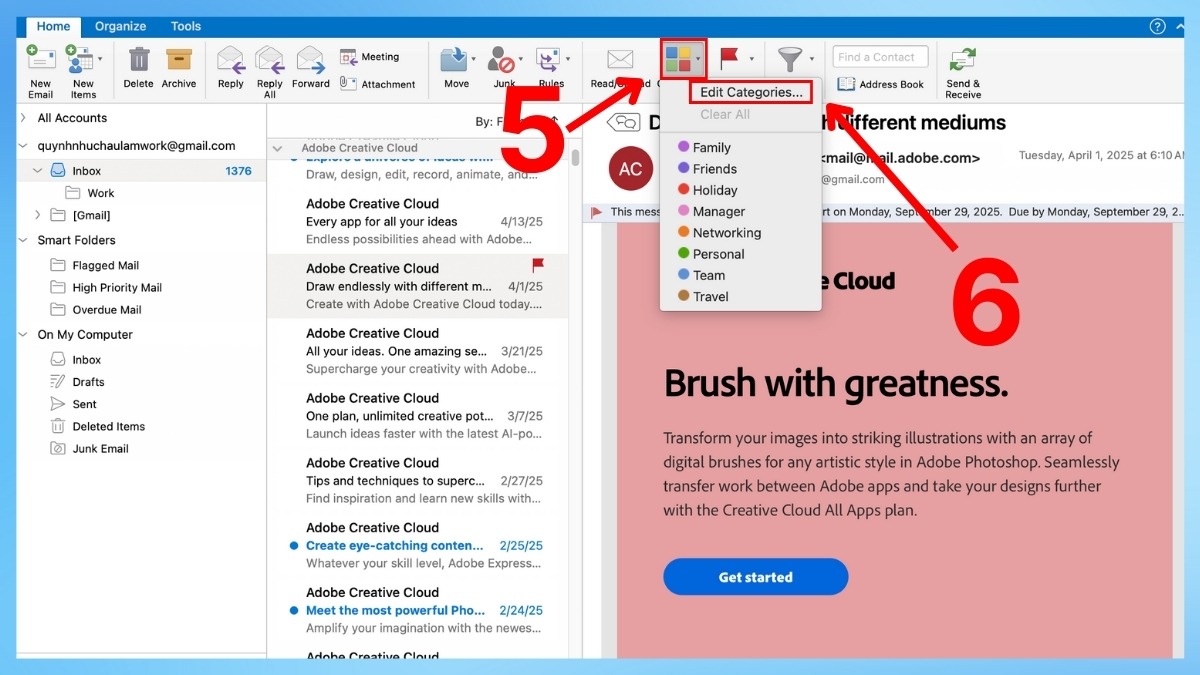The height and width of the screenshot is (675, 1200).
Task: Select the Team category
Action: 741,275
